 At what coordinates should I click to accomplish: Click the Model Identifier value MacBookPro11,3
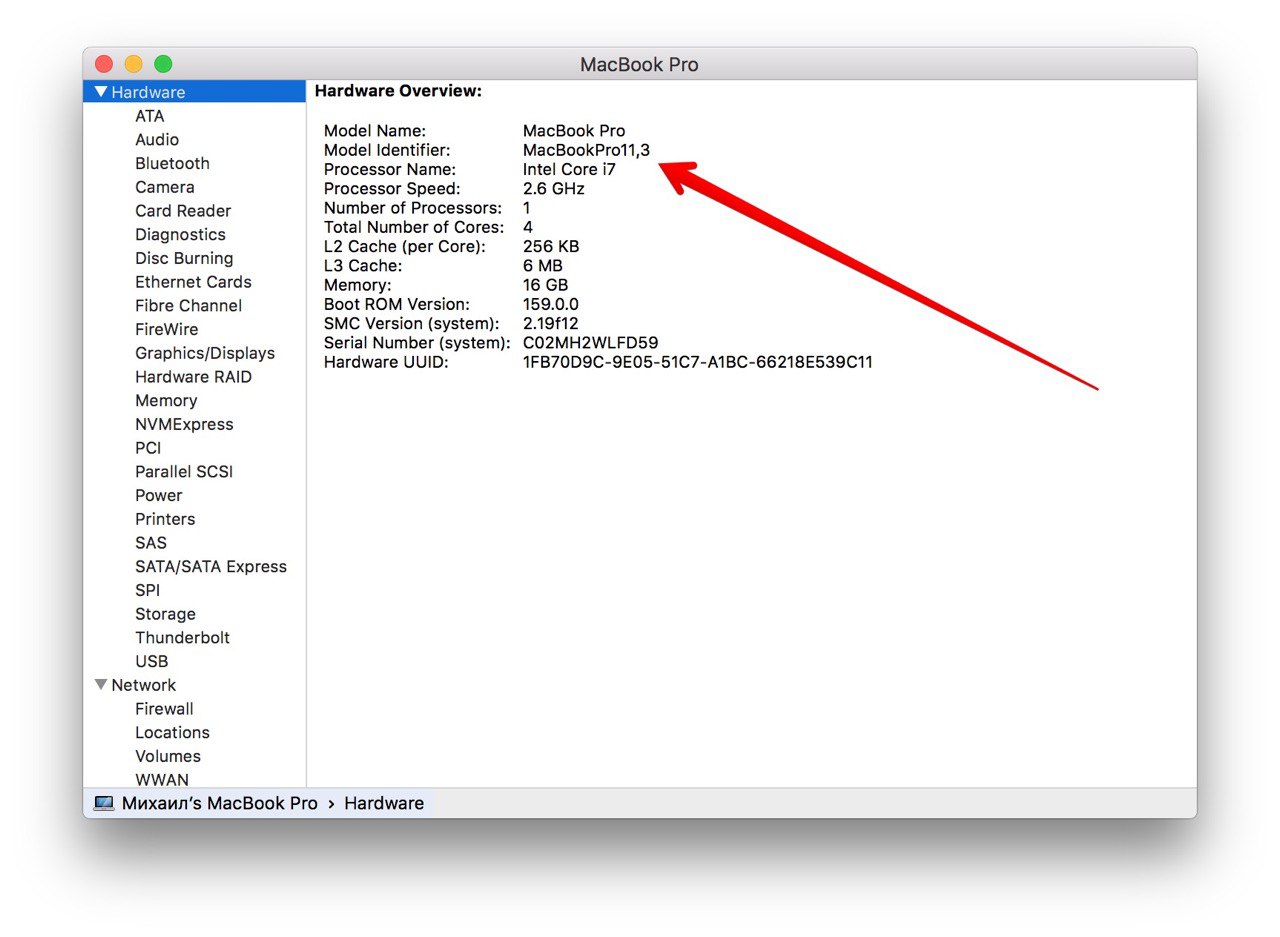click(586, 150)
